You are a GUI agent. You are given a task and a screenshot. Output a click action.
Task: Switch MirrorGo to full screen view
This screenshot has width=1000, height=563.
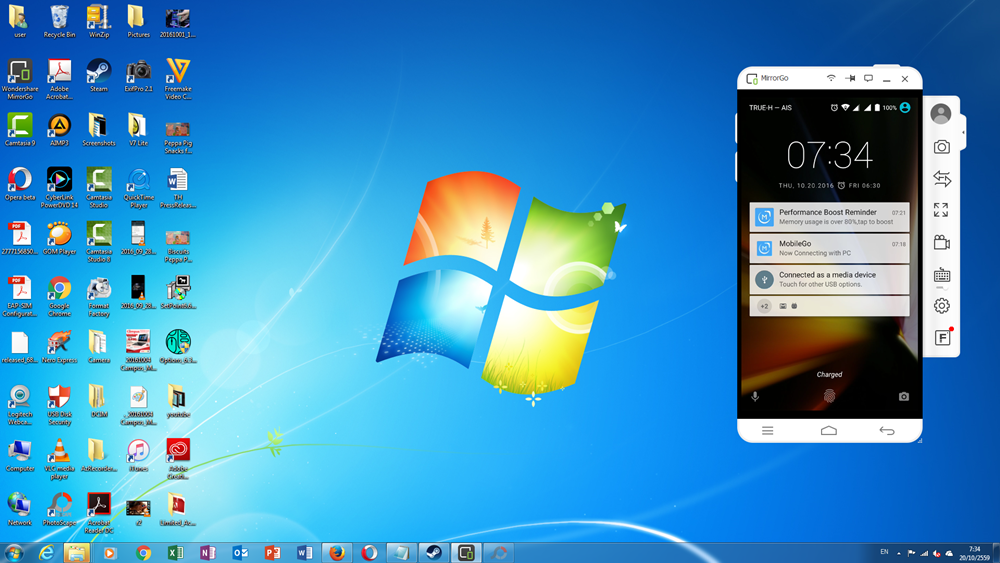coord(941,210)
